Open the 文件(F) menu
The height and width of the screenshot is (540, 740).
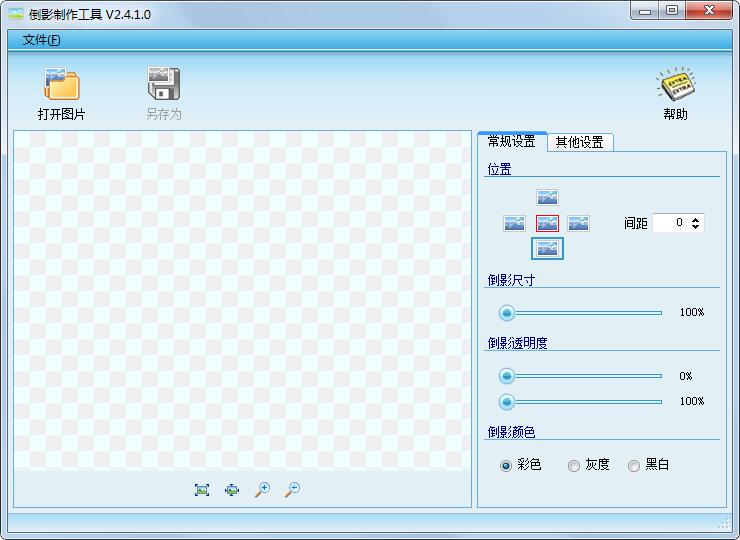coord(42,40)
